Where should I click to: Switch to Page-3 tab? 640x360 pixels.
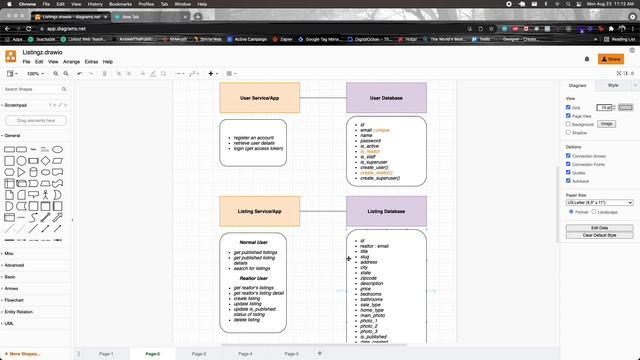(x=199, y=354)
